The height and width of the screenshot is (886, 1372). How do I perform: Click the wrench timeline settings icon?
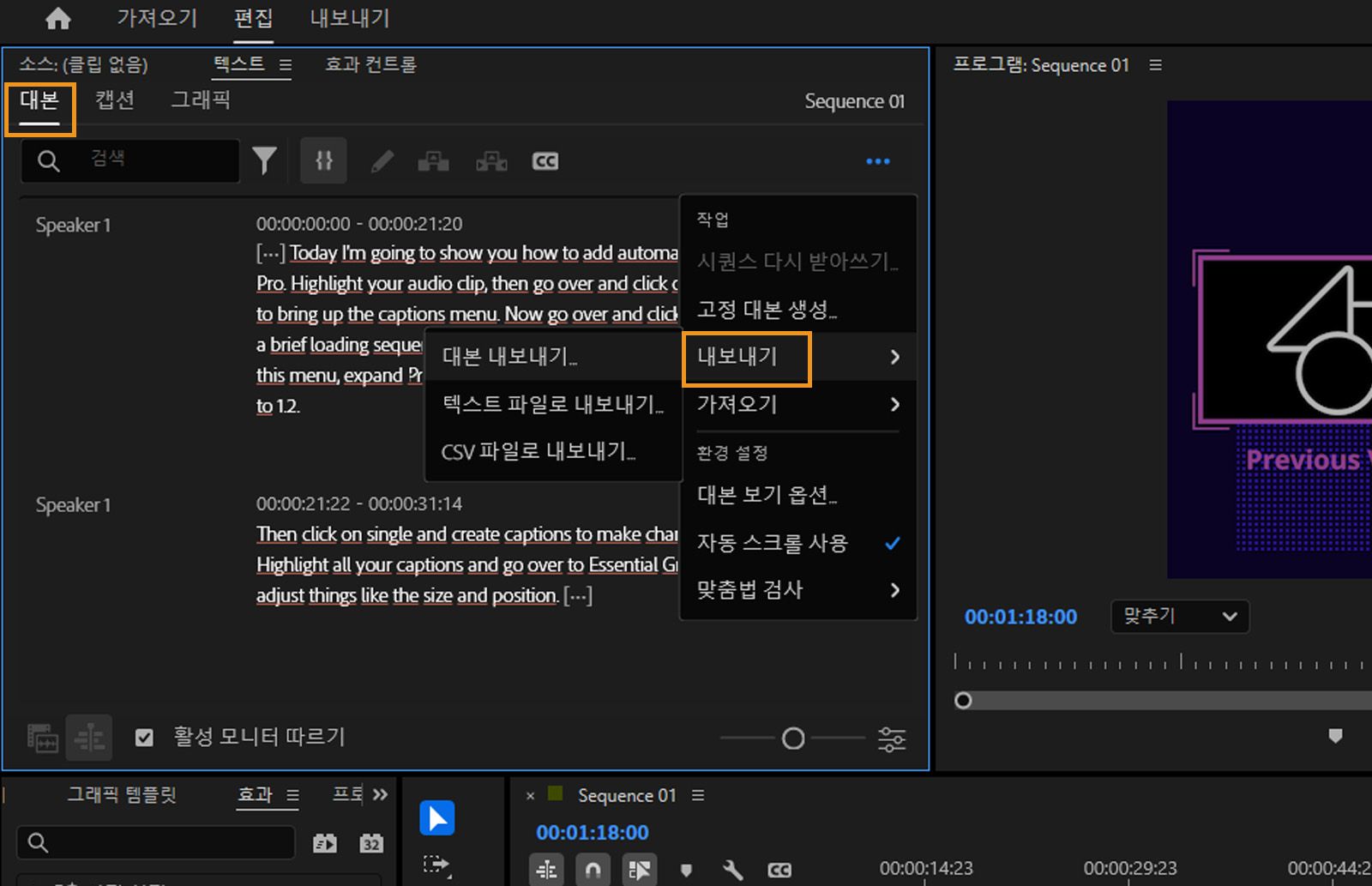[732, 869]
